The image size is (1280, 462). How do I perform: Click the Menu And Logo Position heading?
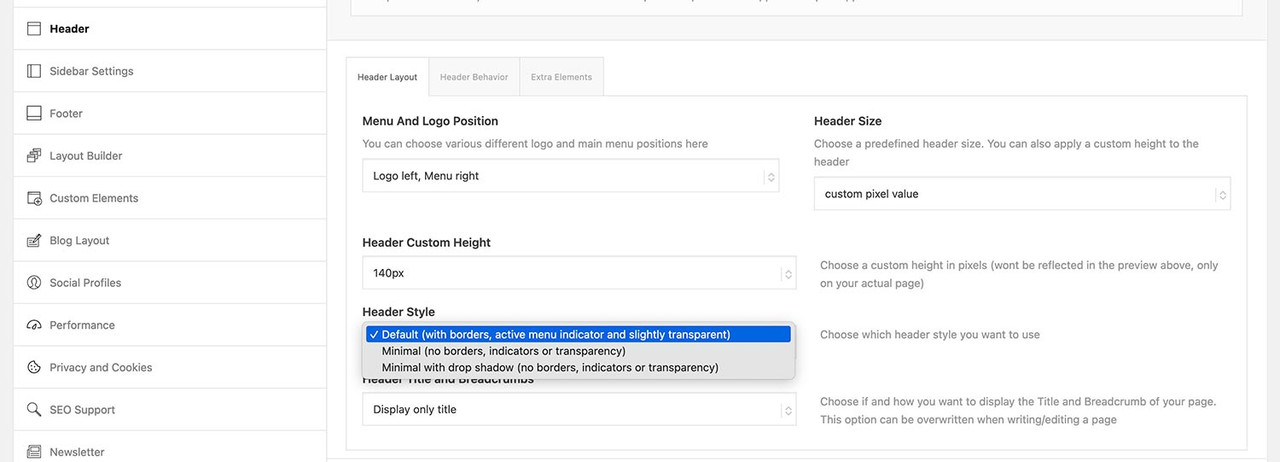pos(430,121)
